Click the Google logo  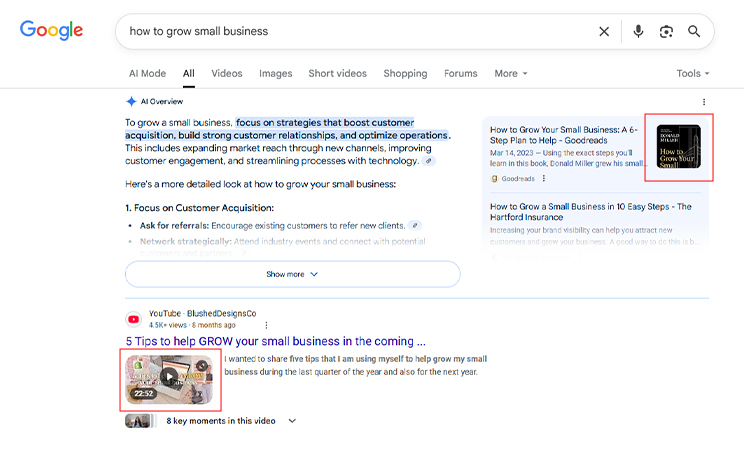[51, 30]
